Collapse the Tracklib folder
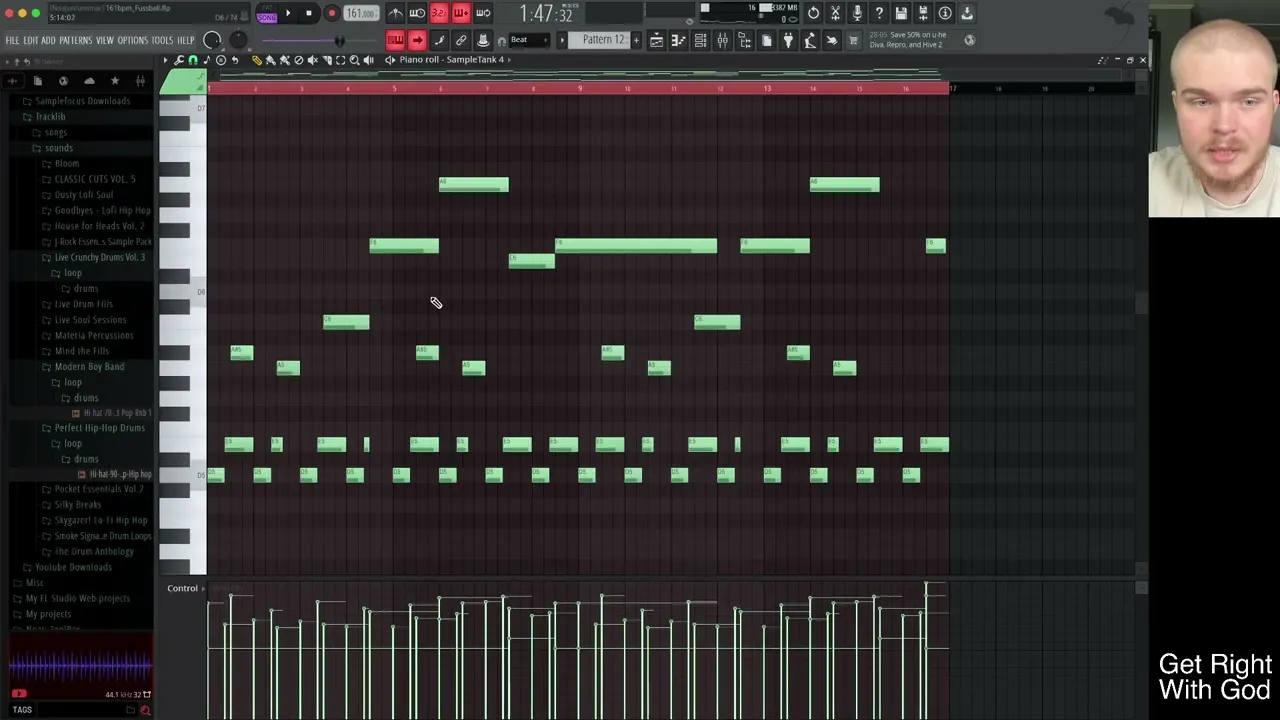The width and height of the screenshot is (1280, 720). 50,117
